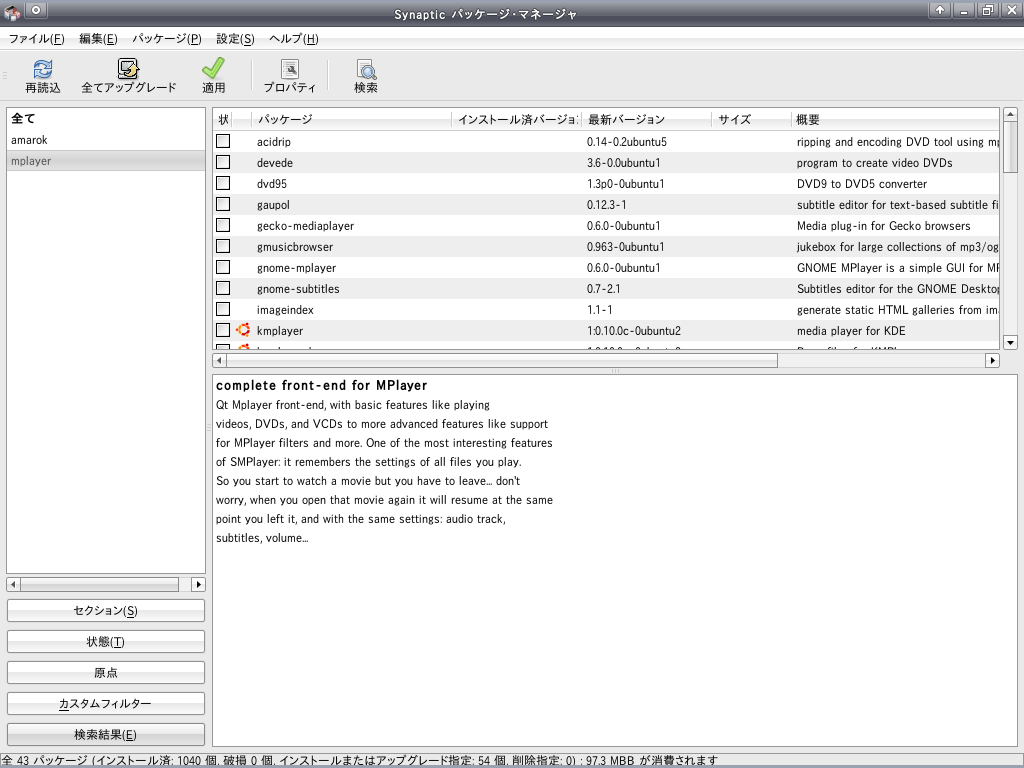Click version 0.963-0ubuntu1 of gmusicbrowser

click(x=625, y=247)
